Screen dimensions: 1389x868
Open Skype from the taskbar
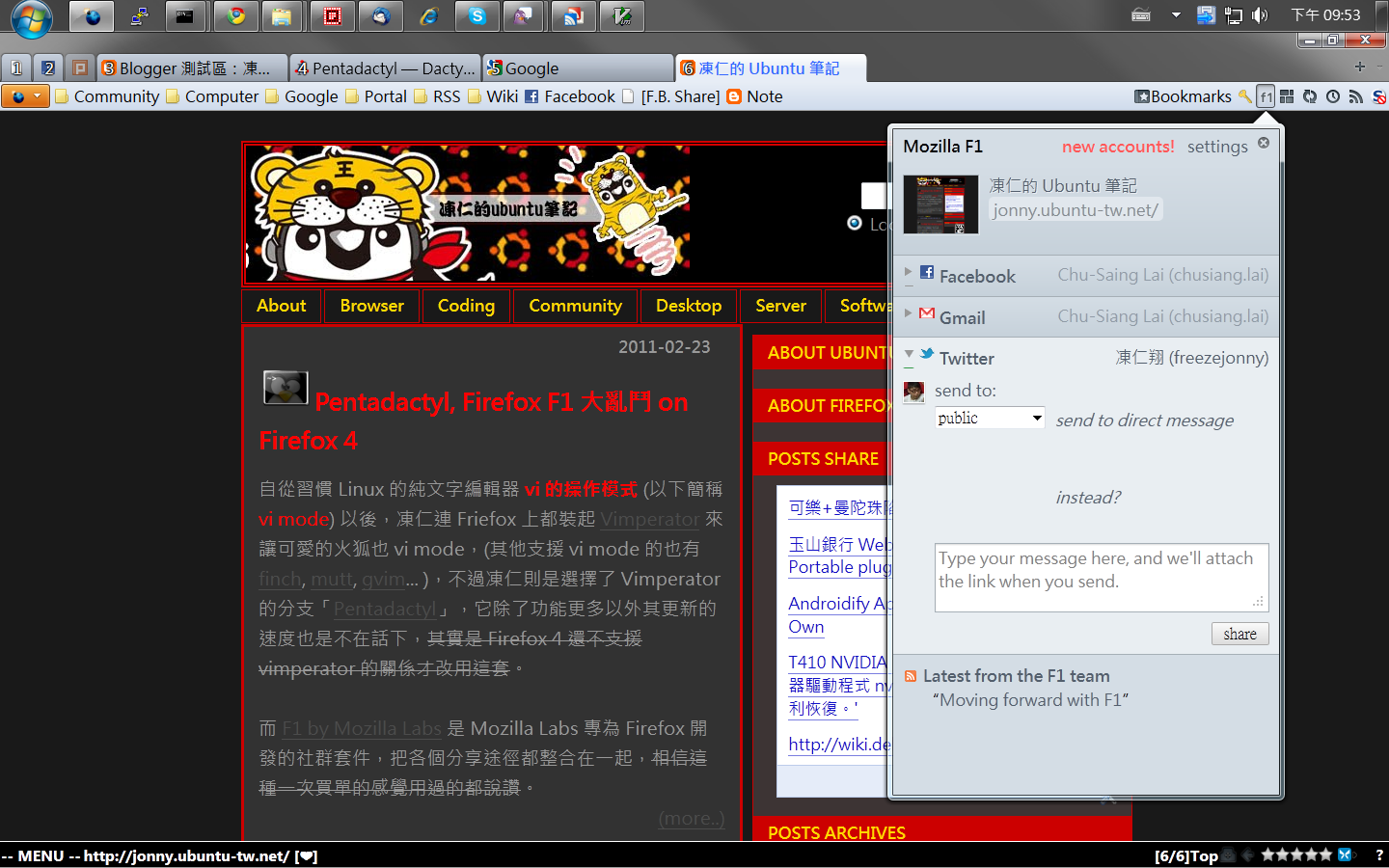pos(477,16)
